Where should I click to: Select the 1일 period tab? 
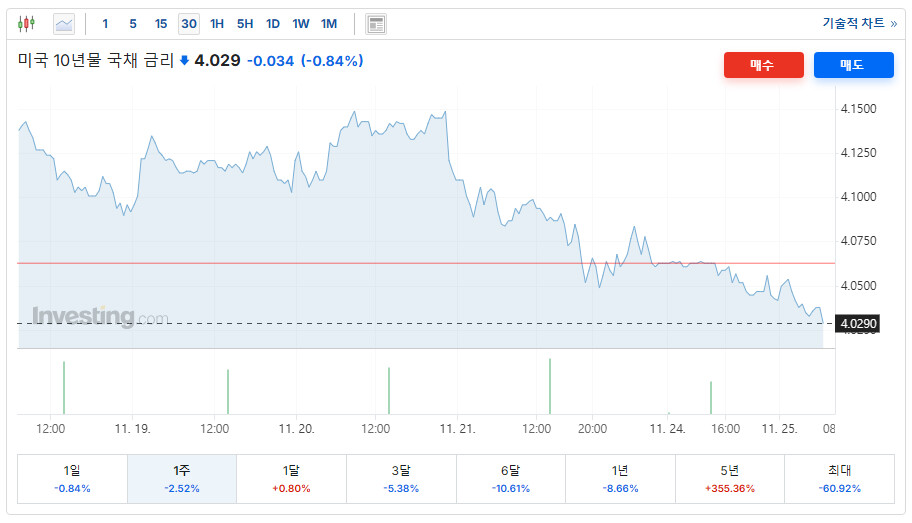[x=72, y=478]
